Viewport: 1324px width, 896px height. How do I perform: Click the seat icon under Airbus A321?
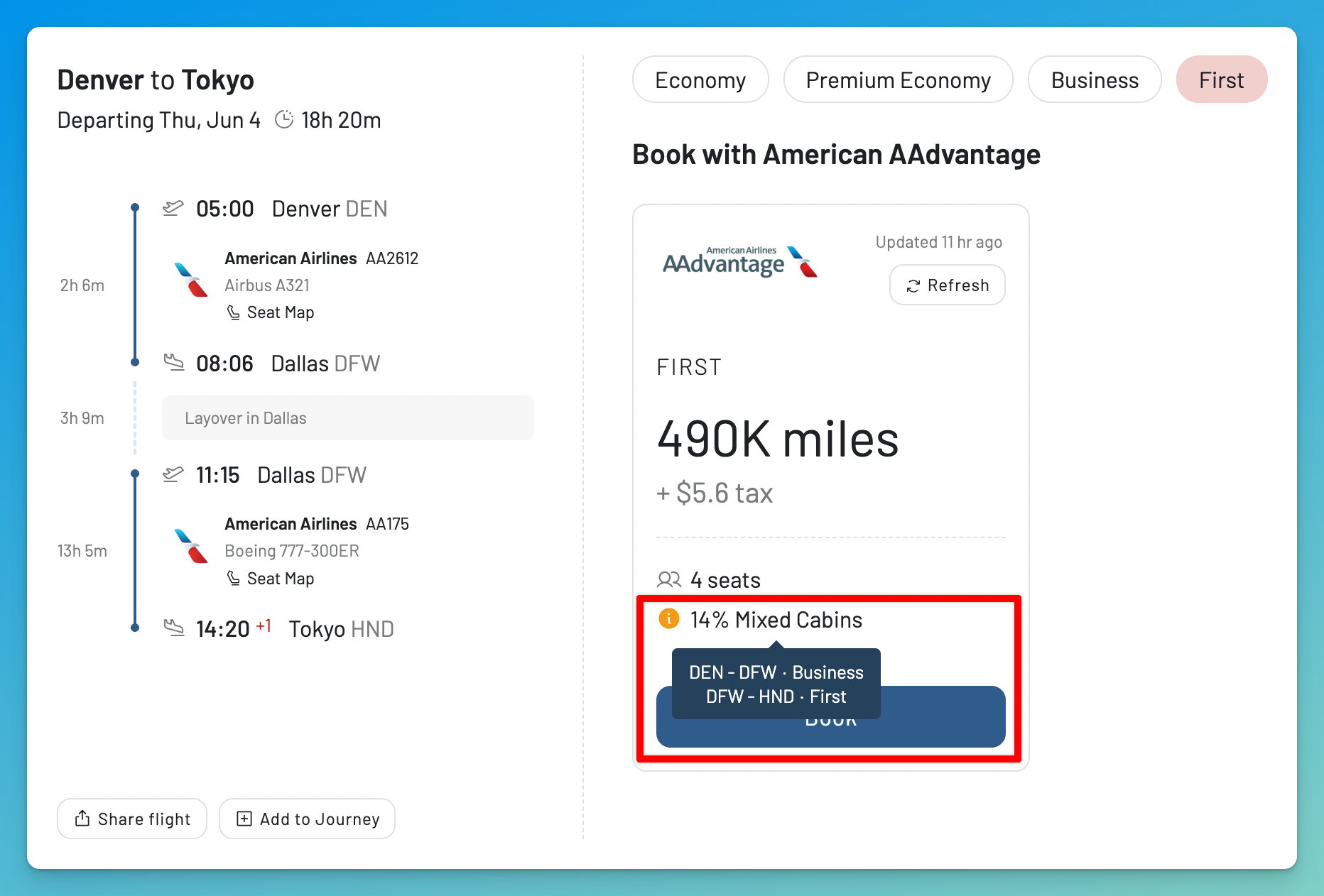point(233,312)
